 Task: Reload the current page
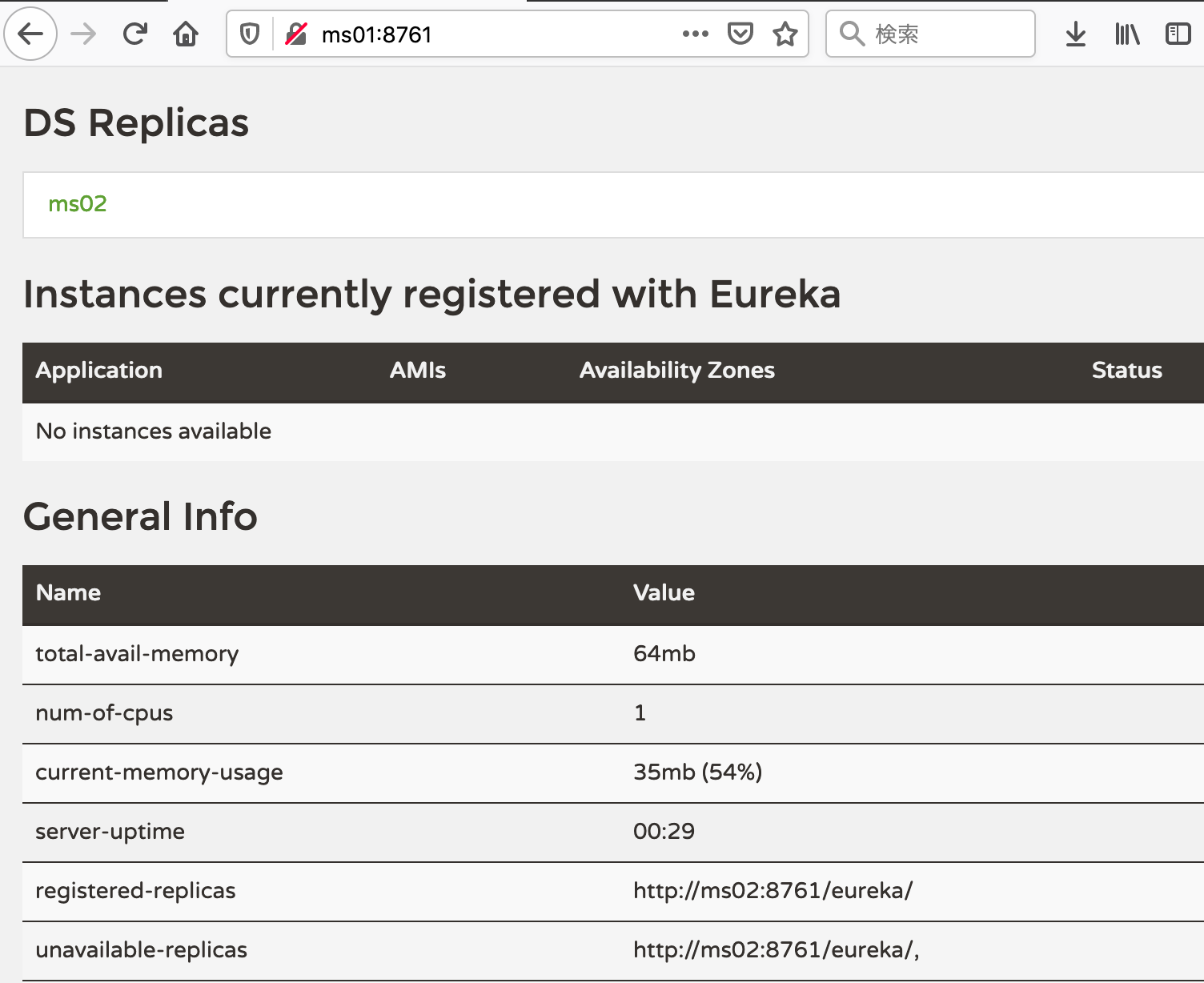(x=134, y=34)
